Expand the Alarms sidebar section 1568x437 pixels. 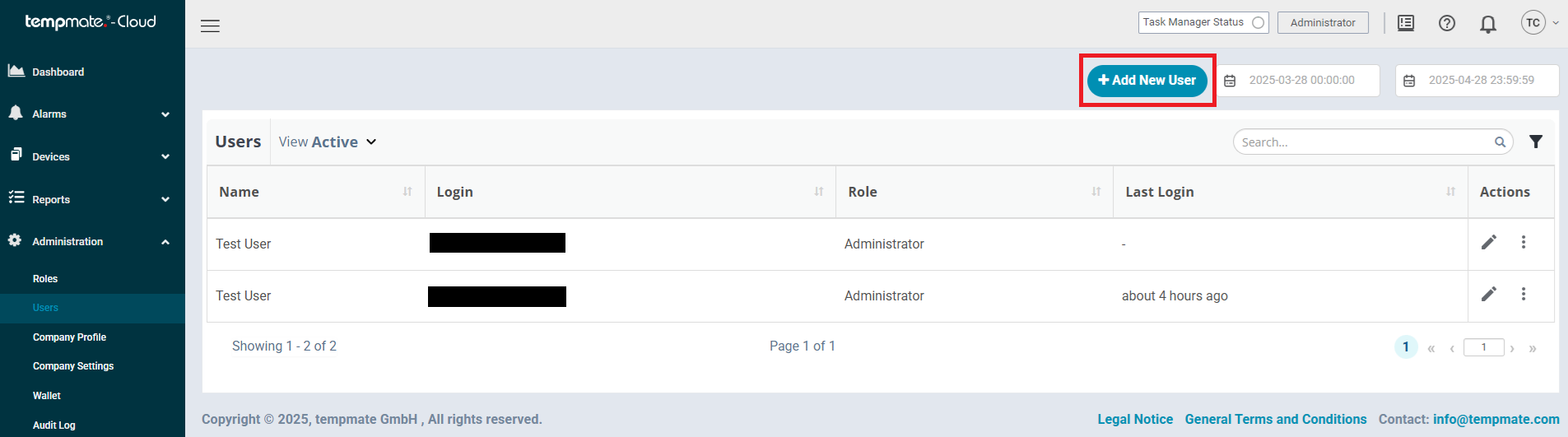tap(92, 114)
